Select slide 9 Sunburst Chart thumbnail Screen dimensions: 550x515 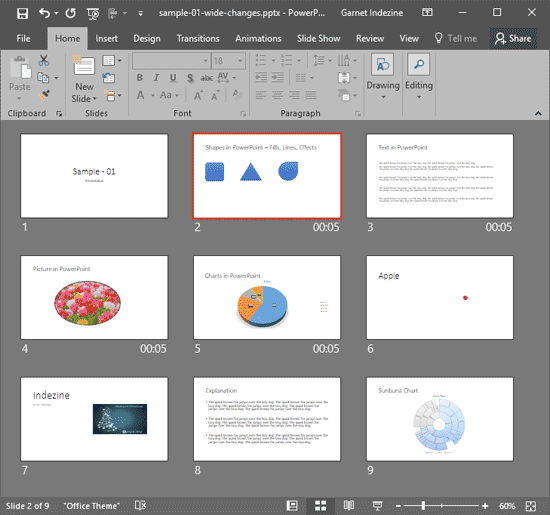coord(440,419)
